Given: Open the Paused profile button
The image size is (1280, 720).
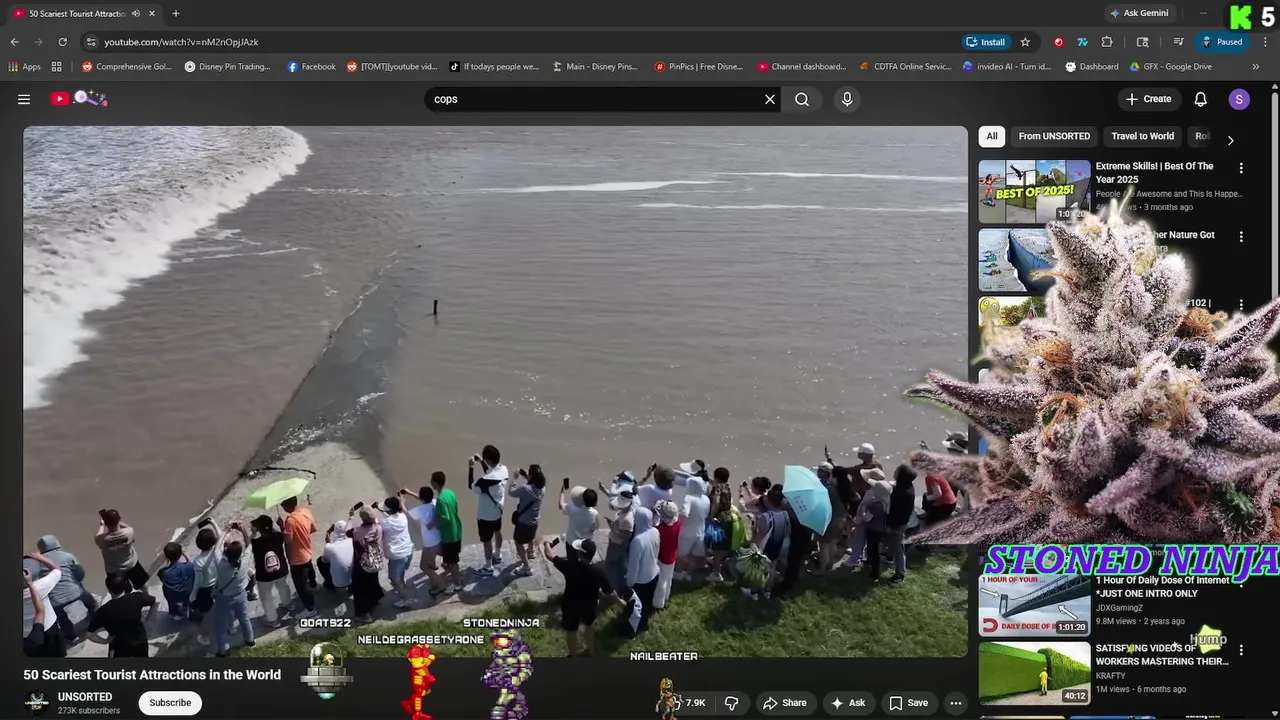Looking at the screenshot, I should 1222,42.
